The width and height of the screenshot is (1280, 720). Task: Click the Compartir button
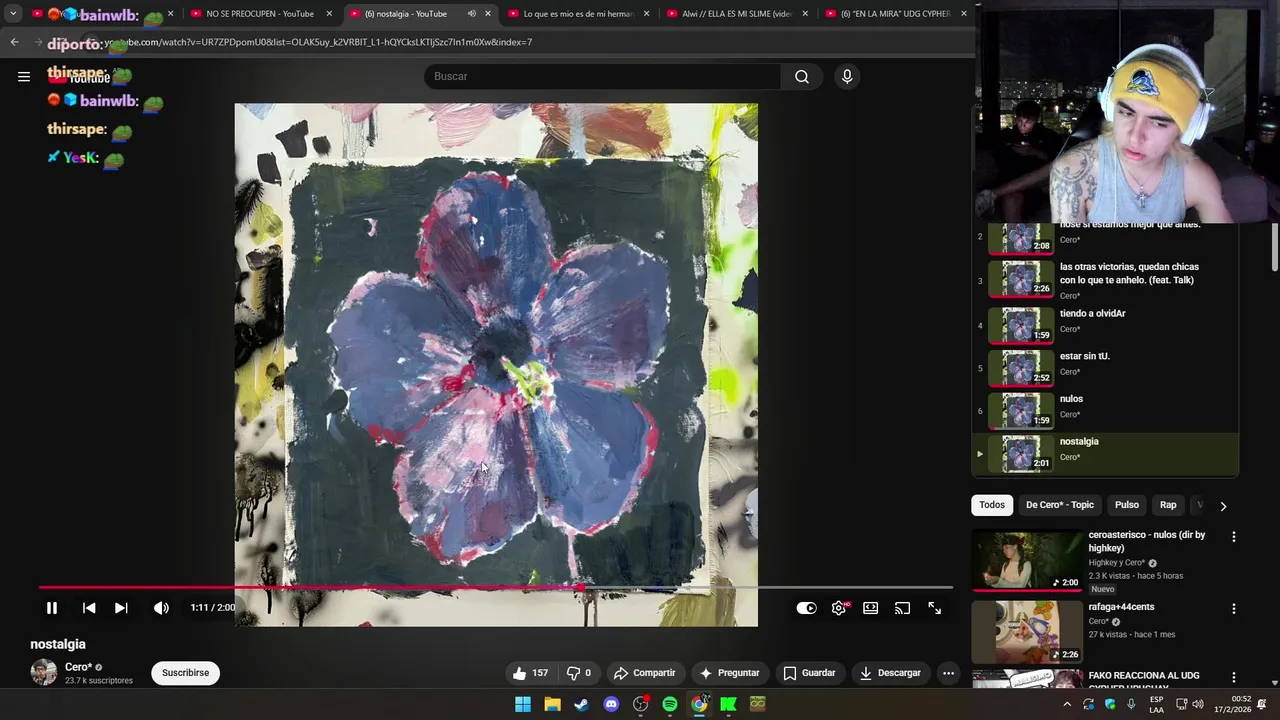point(645,673)
